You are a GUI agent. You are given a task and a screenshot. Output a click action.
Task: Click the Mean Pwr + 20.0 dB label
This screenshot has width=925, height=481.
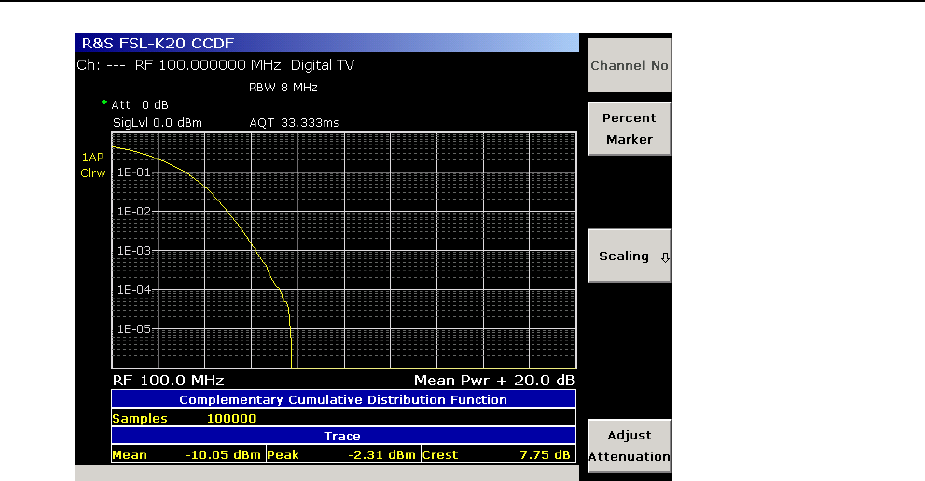(494, 381)
